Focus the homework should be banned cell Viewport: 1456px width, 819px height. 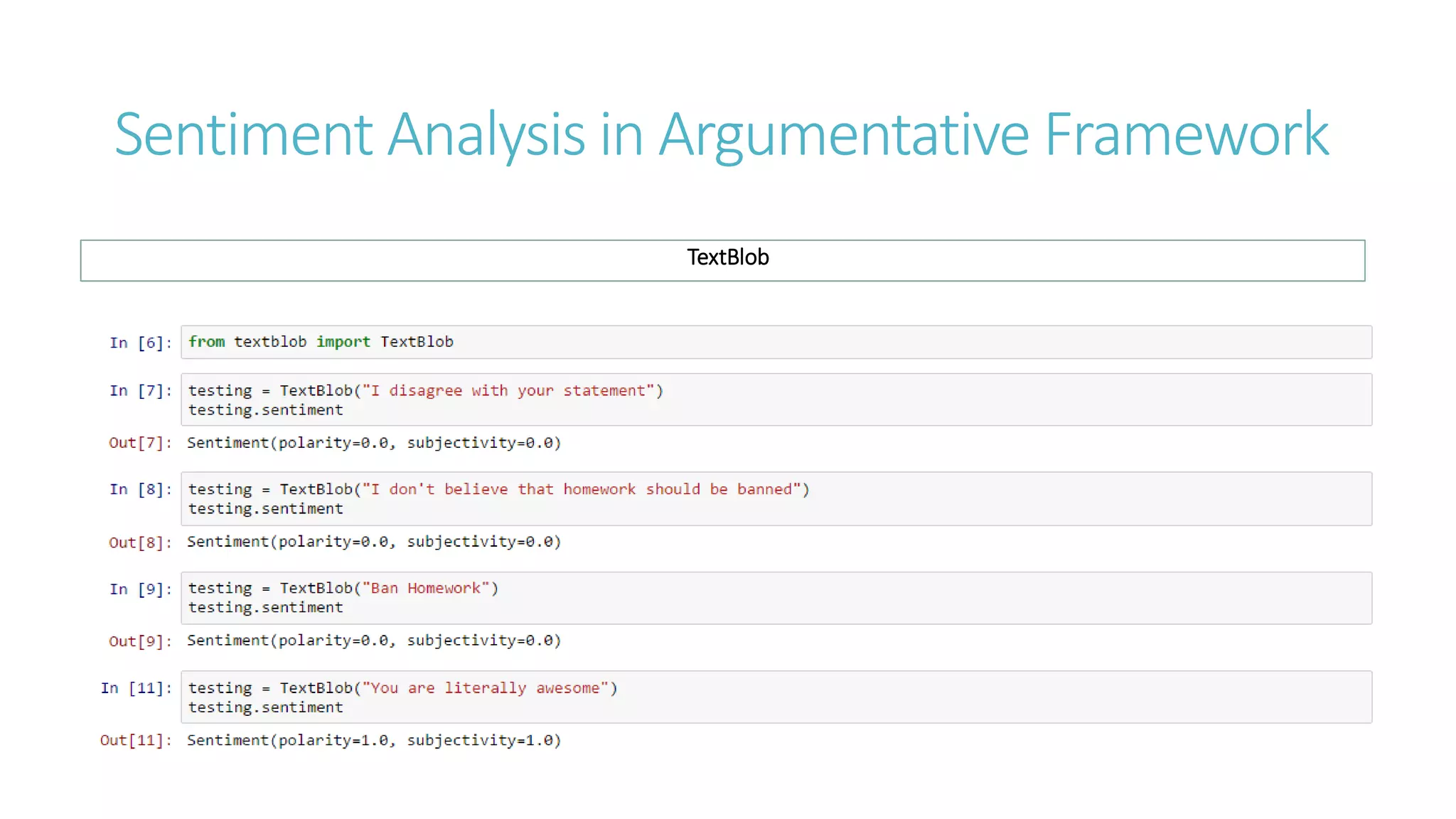click(x=776, y=498)
